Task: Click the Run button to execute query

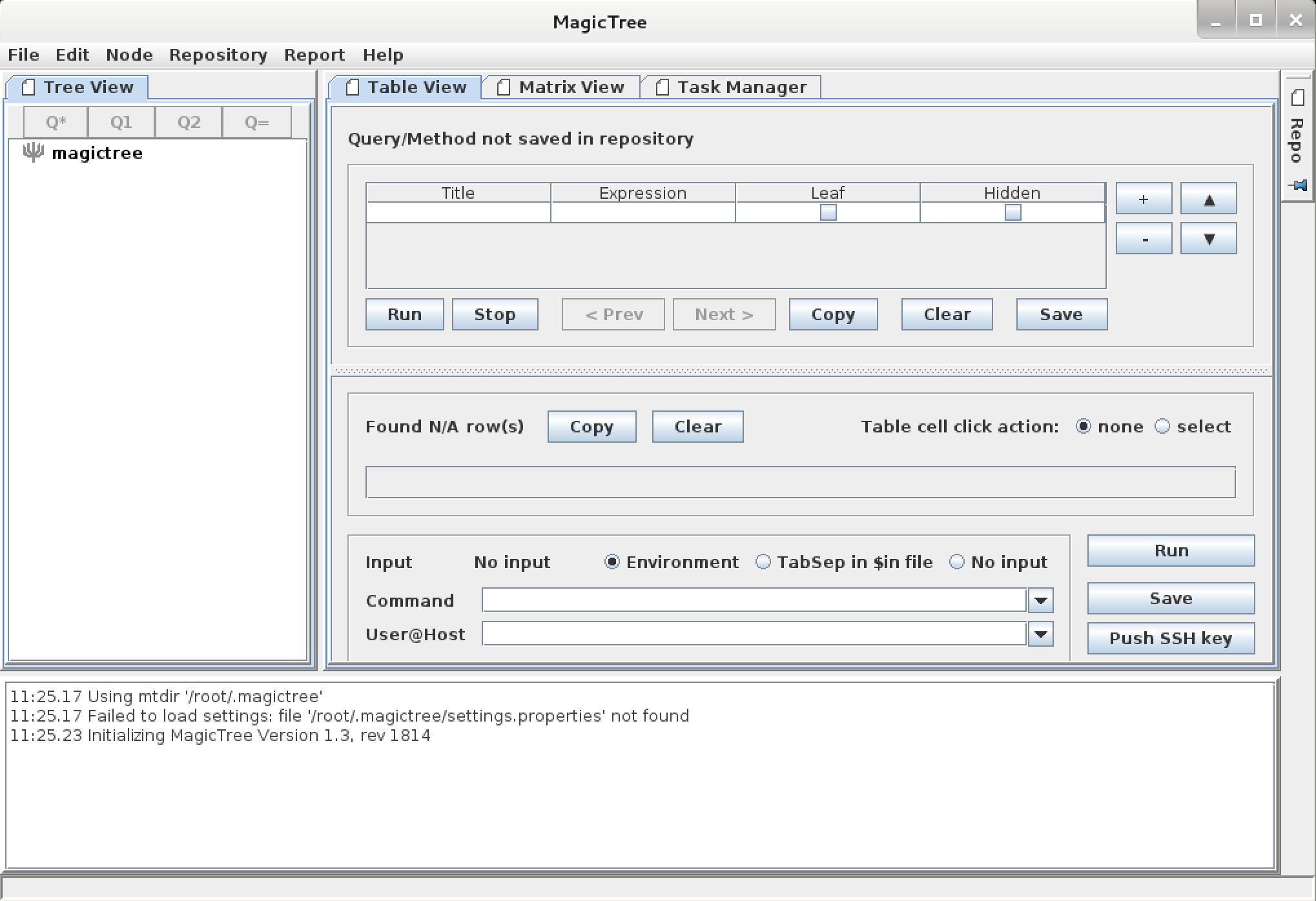Action: (405, 314)
